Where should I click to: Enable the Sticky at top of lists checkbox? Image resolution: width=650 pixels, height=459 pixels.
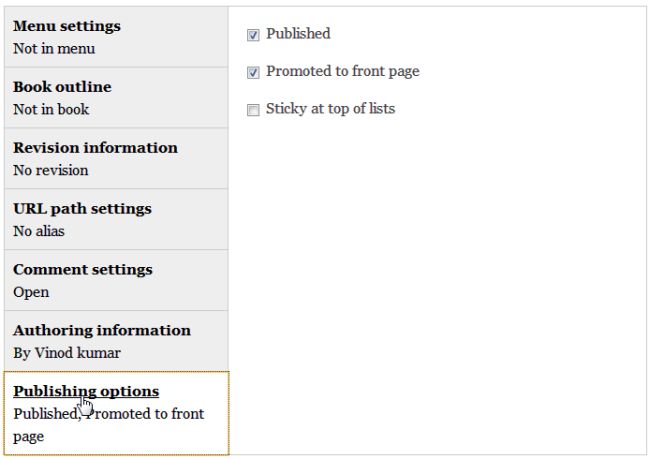point(253,109)
